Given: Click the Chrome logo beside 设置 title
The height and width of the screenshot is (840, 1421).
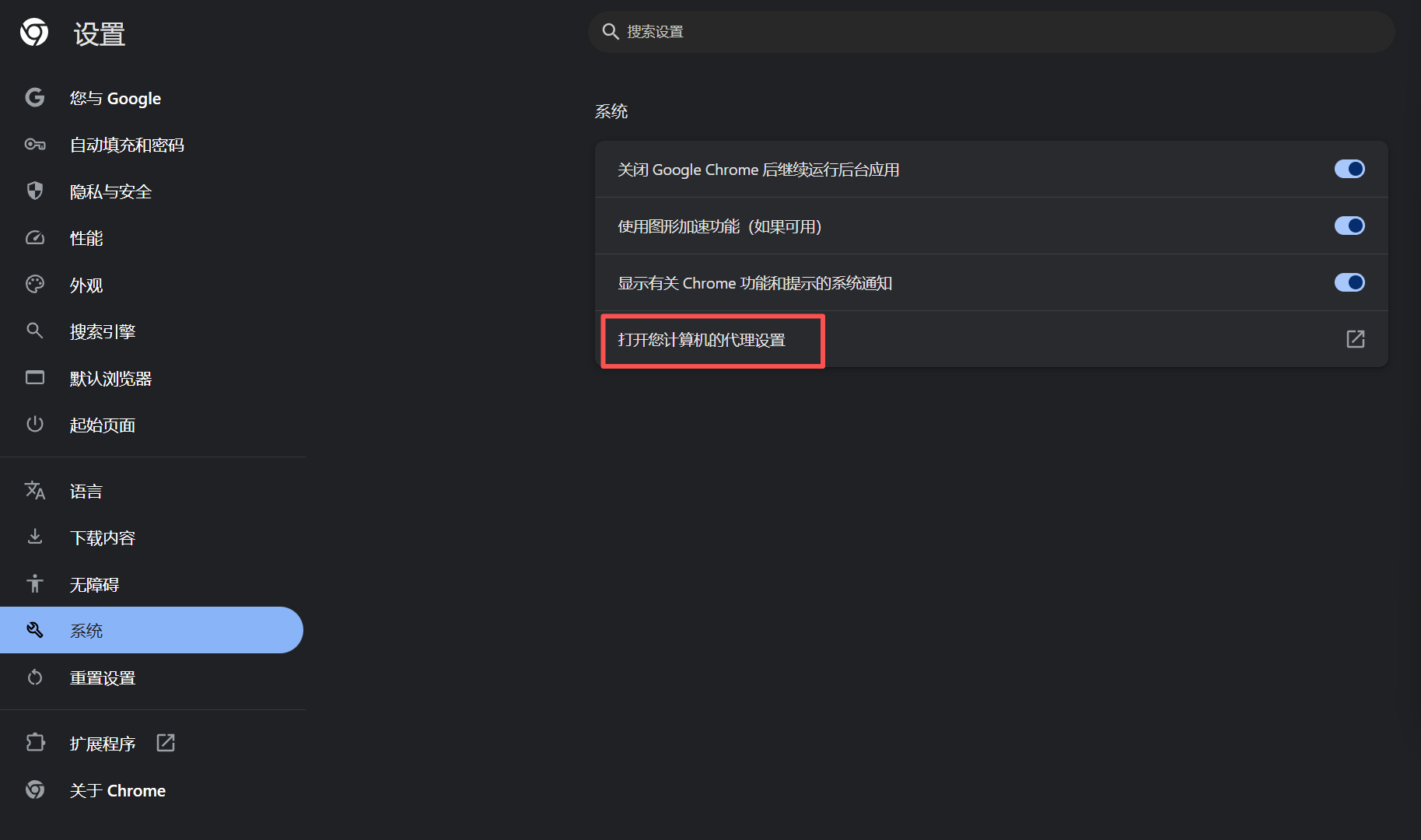Looking at the screenshot, I should click(x=34, y=33).
